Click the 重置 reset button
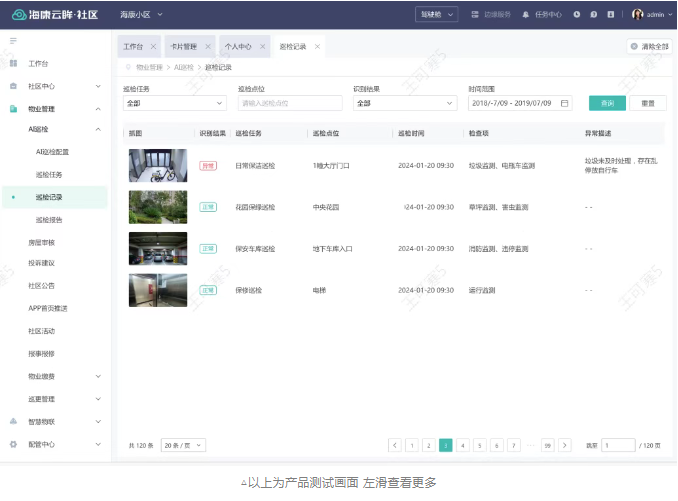The width and height of the screenshot is (678, 501). tap(648, 103)
